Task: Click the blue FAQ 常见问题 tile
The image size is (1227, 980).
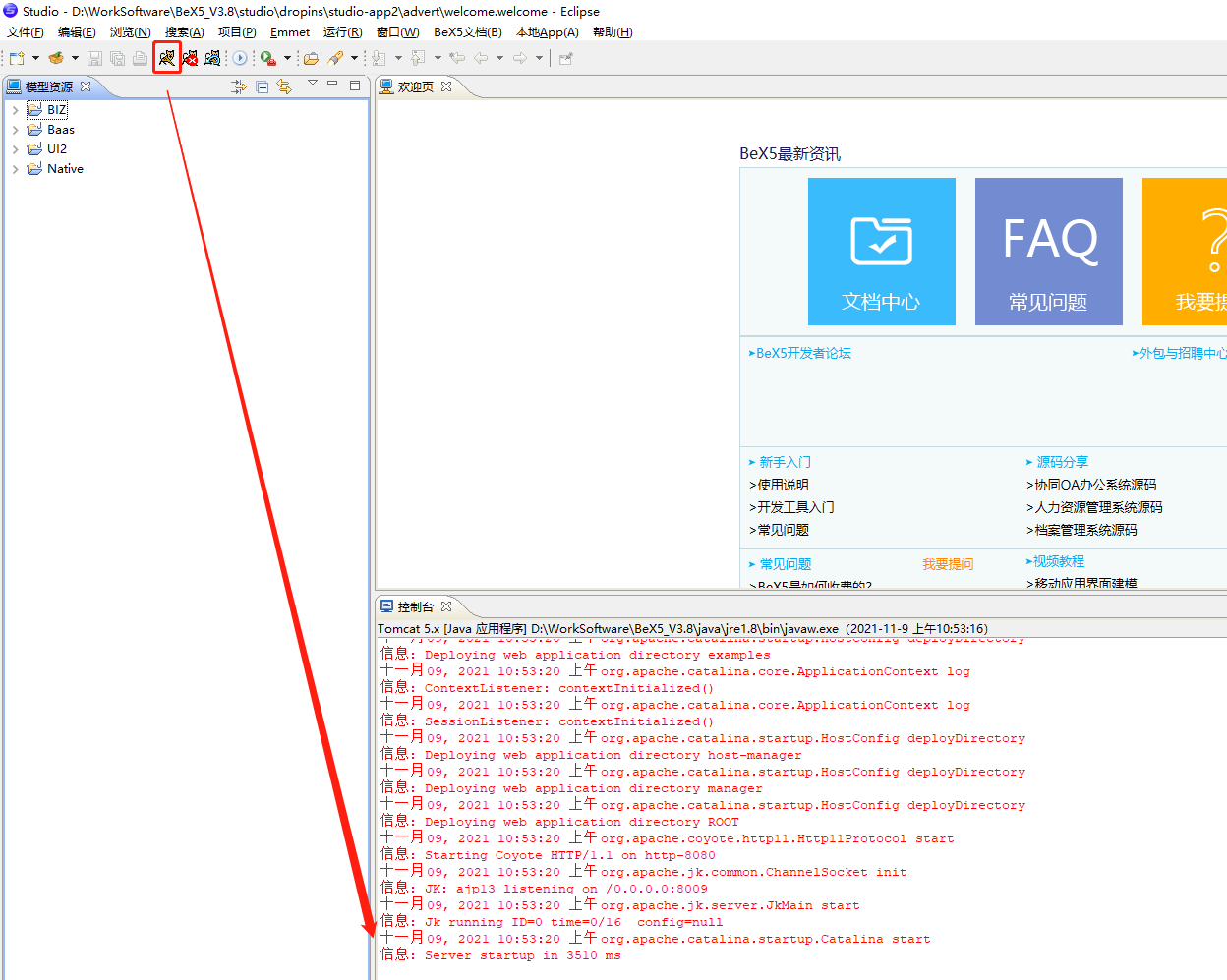Action: (x=1048, y=251)
